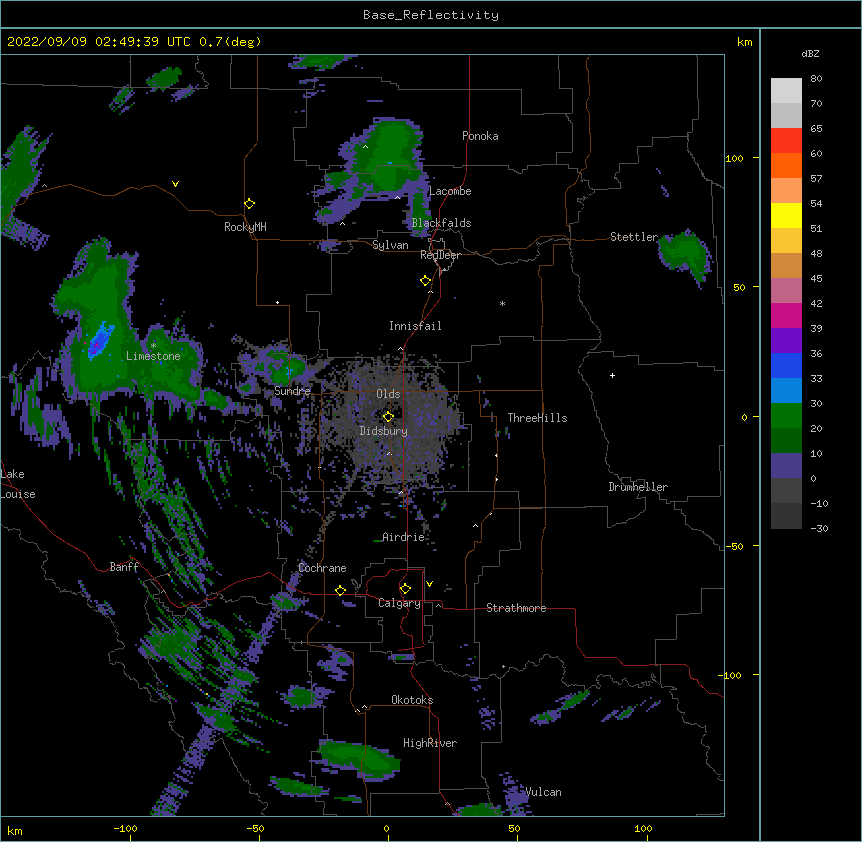Select the magenta 39-42 dBZ legend swatch
Image resolution: width=862 pixels, height=842 pixels.
click(x=786, y=315)
